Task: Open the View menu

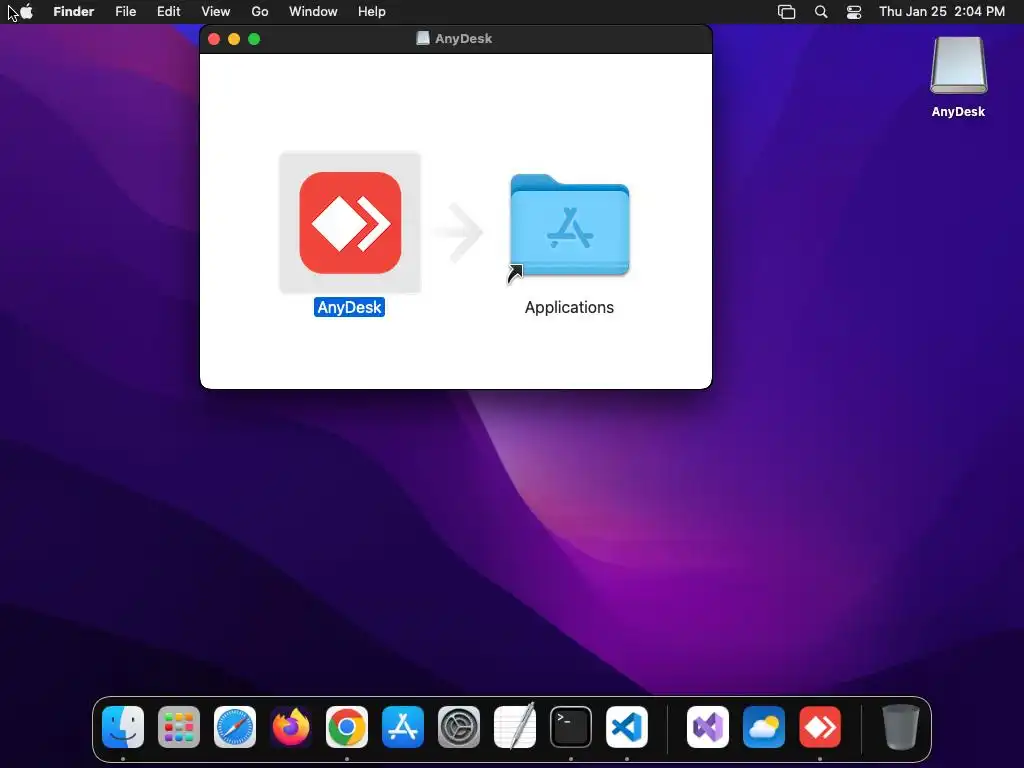Action: tap(216, 12)
